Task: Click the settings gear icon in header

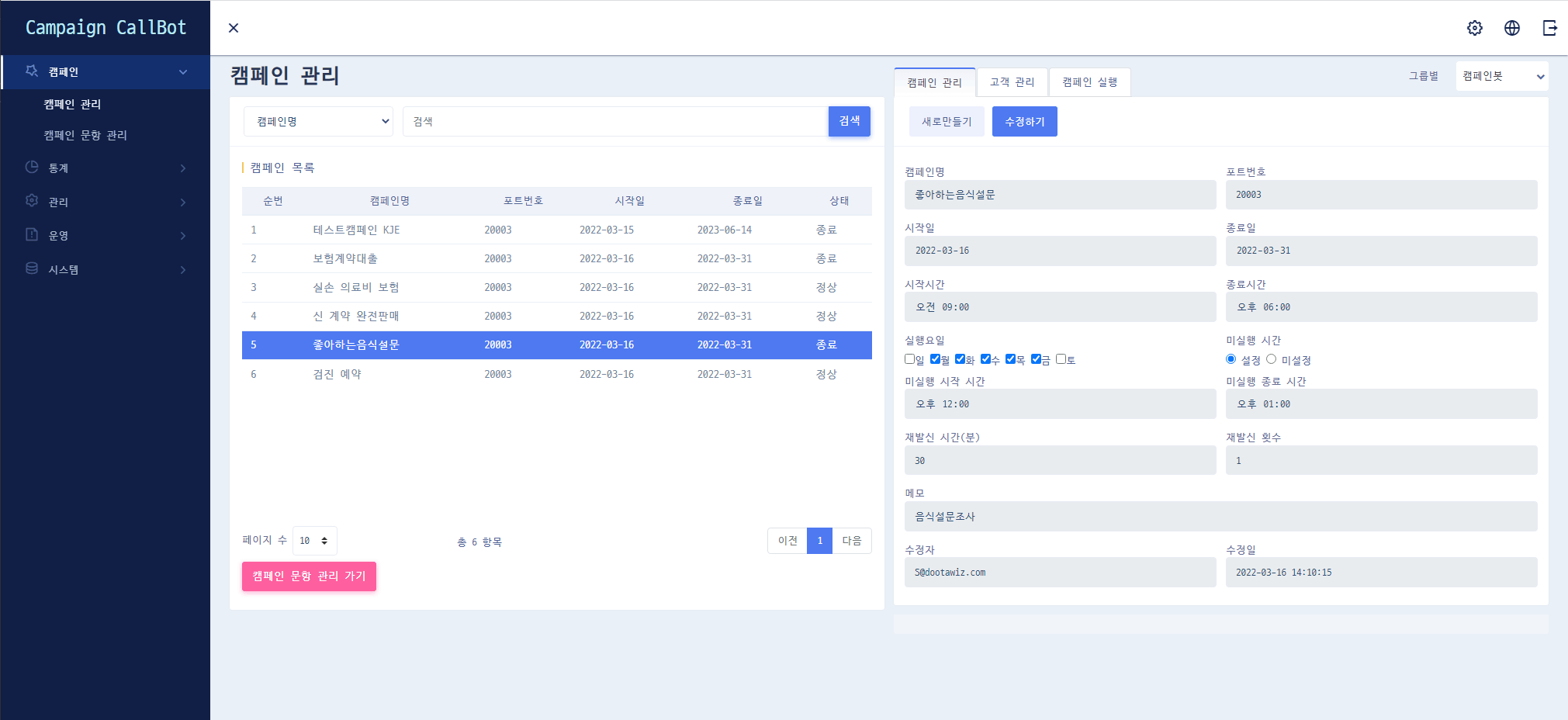Action: pyautogui.click(x=1474, y=28)
